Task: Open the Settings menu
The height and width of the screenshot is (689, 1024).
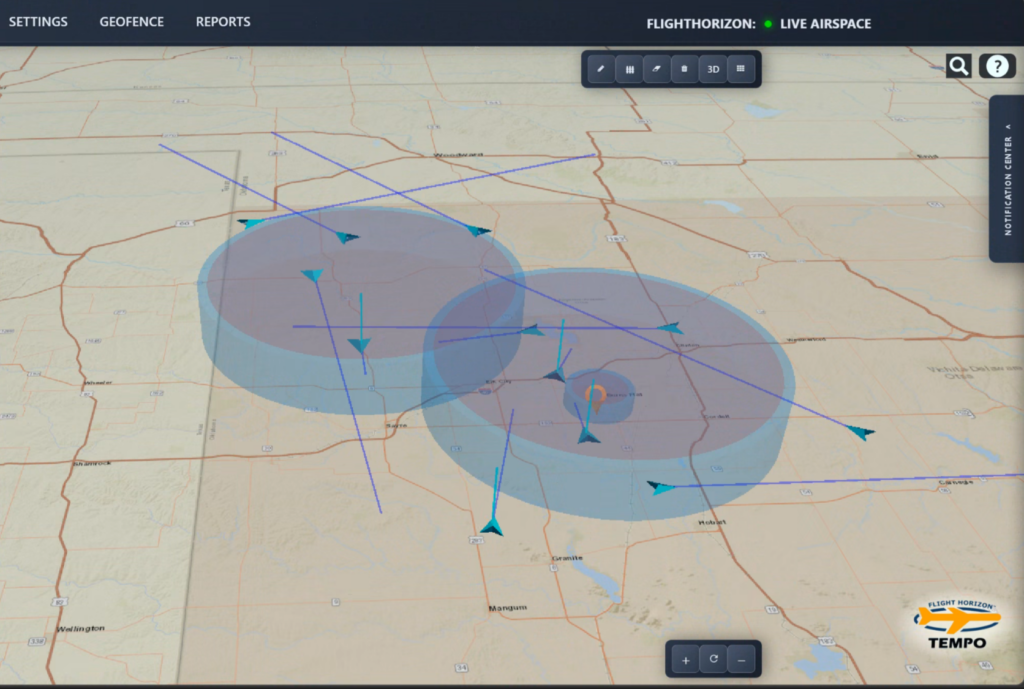Action: (38, 22)
